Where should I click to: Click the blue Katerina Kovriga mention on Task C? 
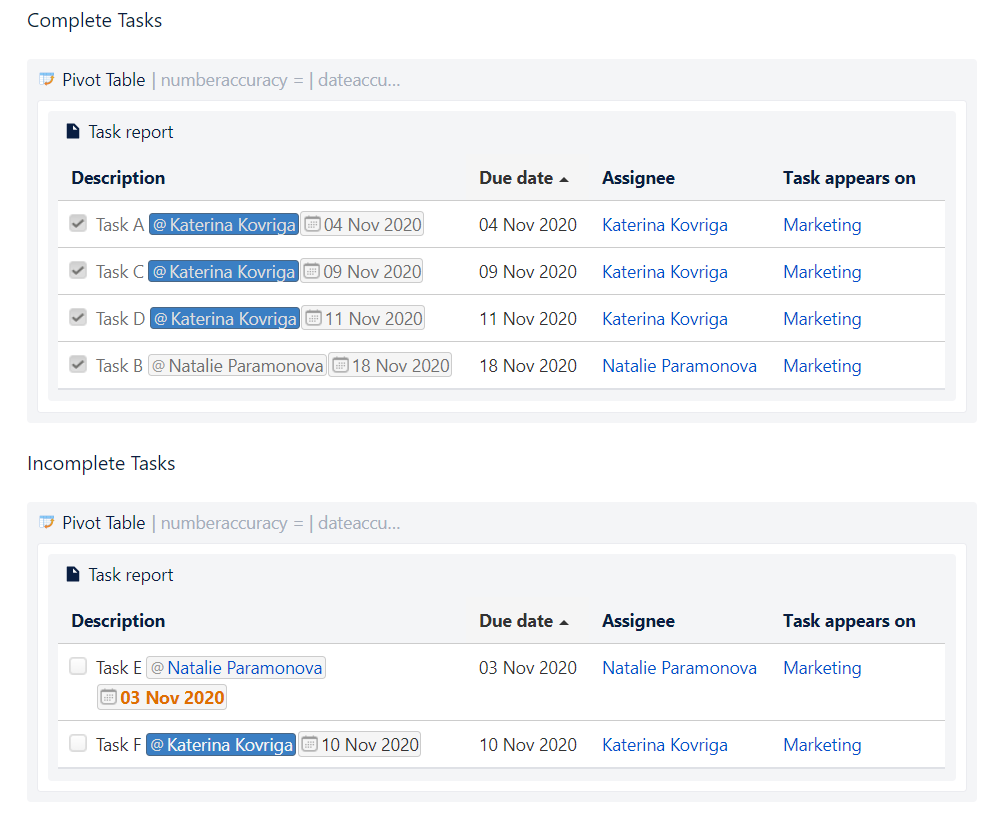[223, 272]
